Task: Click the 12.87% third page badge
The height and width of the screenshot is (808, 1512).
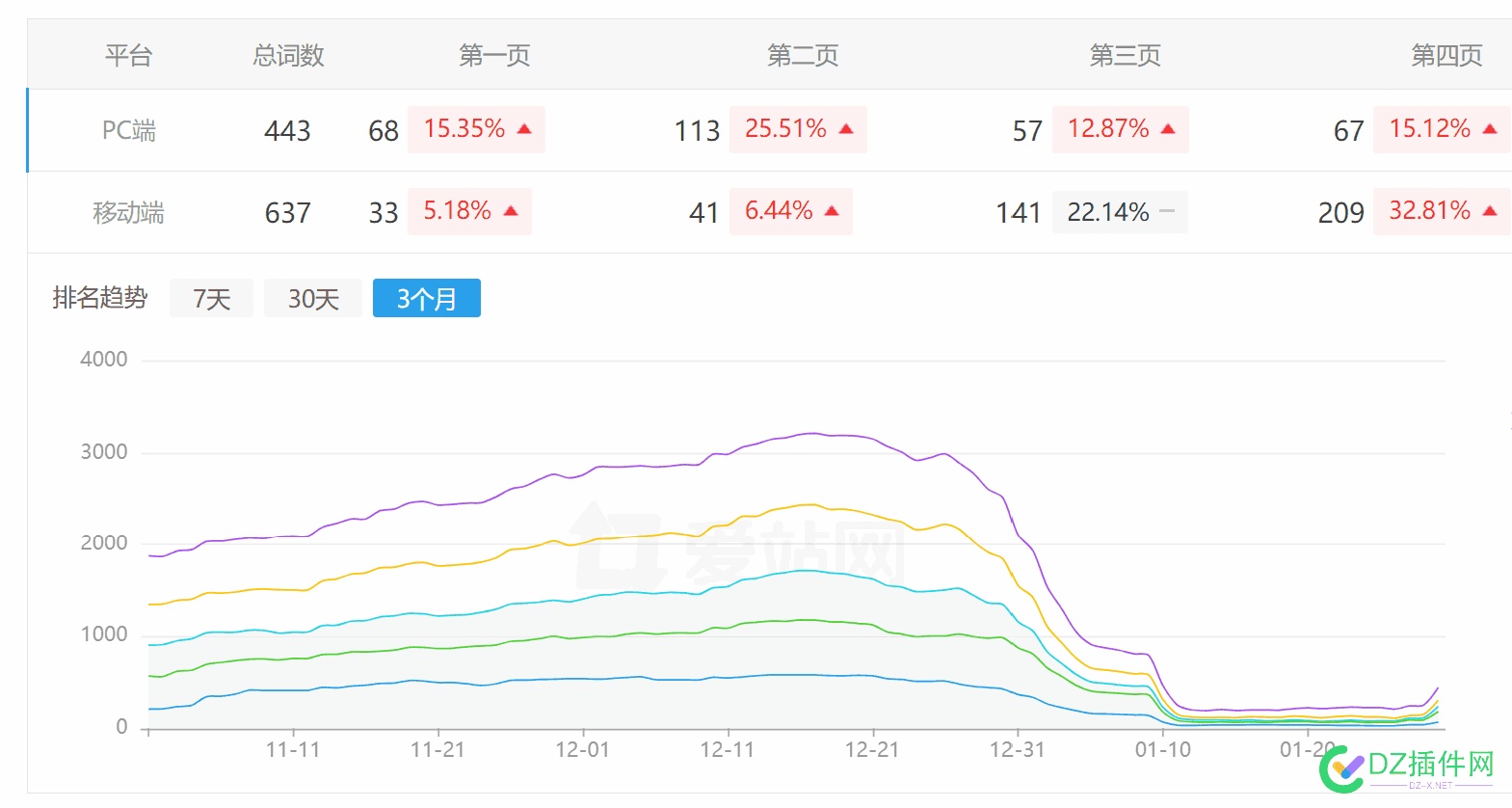Action: 1120,129
